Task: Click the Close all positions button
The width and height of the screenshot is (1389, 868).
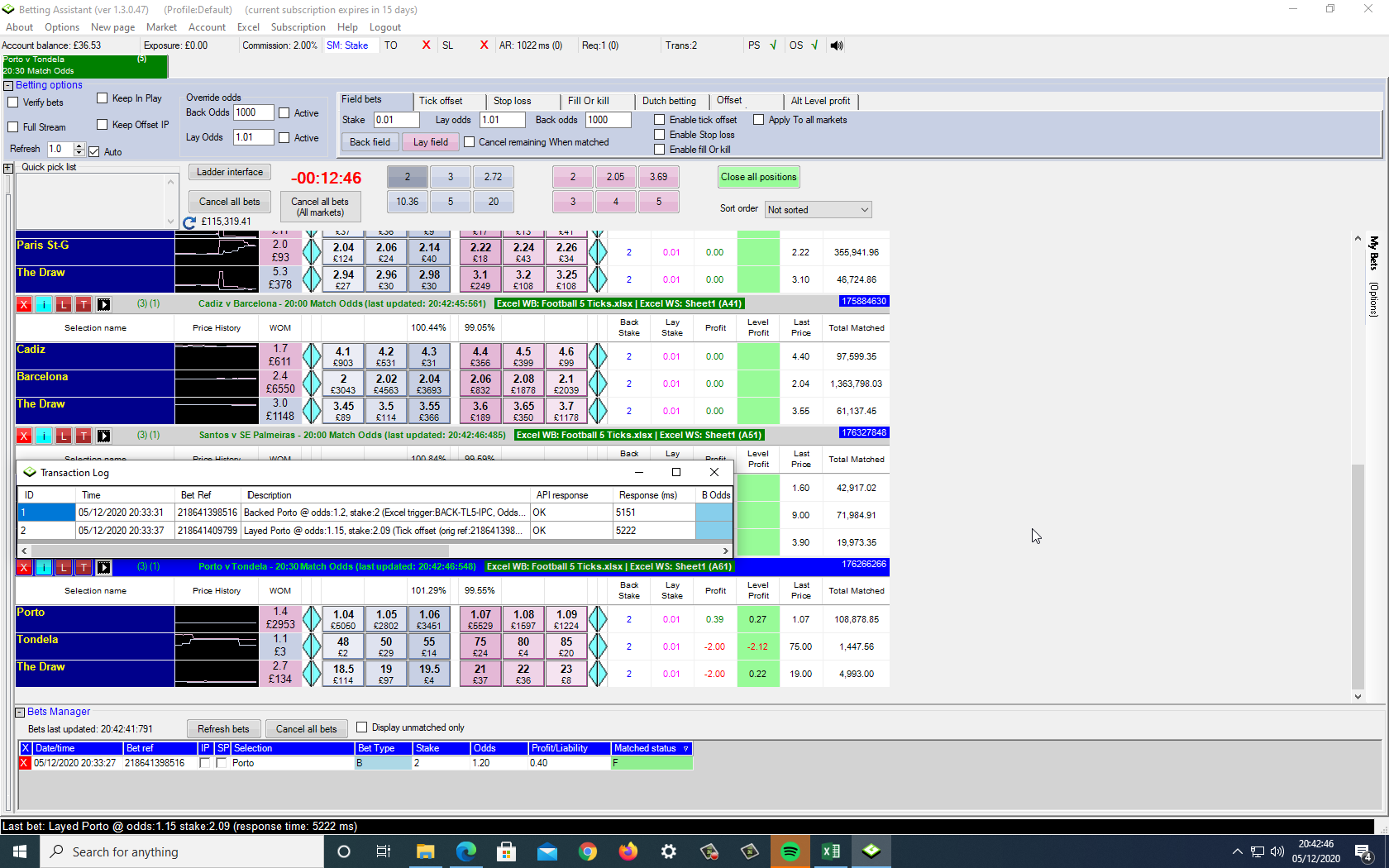Action: 758,177
